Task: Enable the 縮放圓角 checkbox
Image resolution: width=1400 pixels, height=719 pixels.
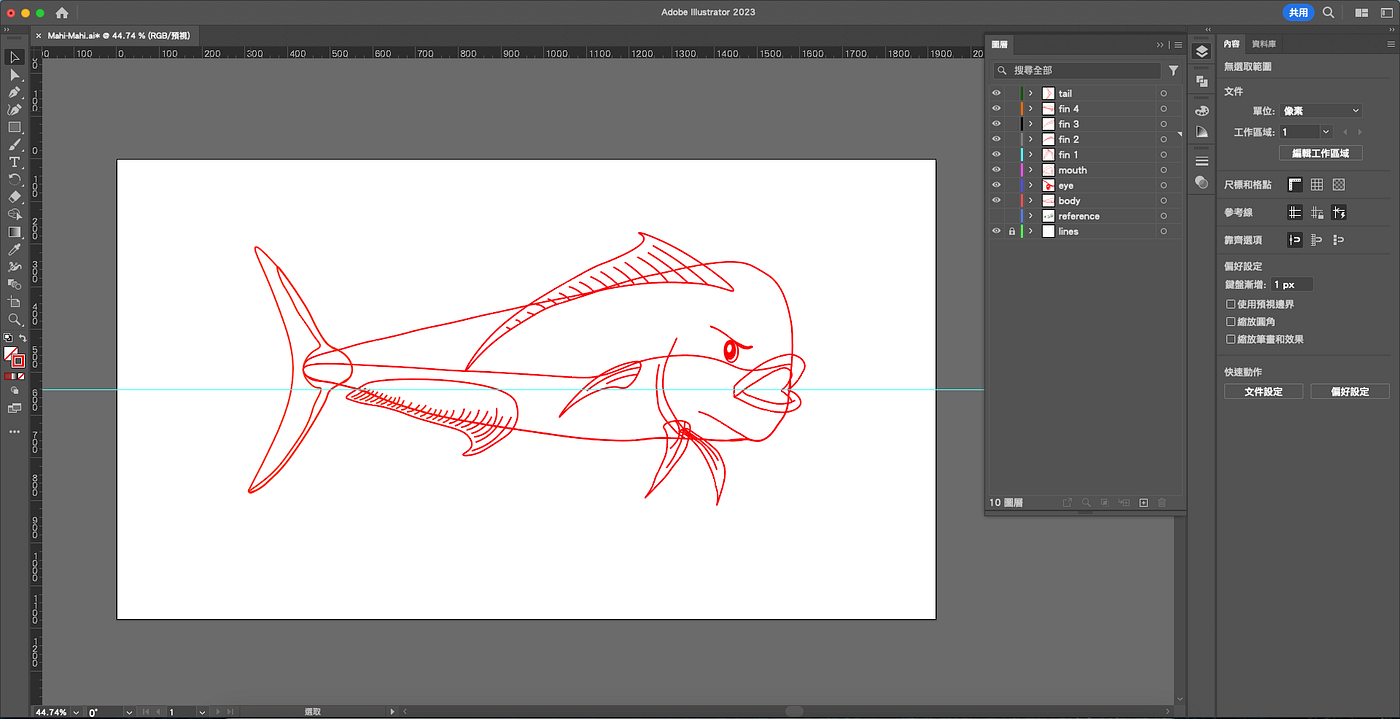Action: point(1231,322)
